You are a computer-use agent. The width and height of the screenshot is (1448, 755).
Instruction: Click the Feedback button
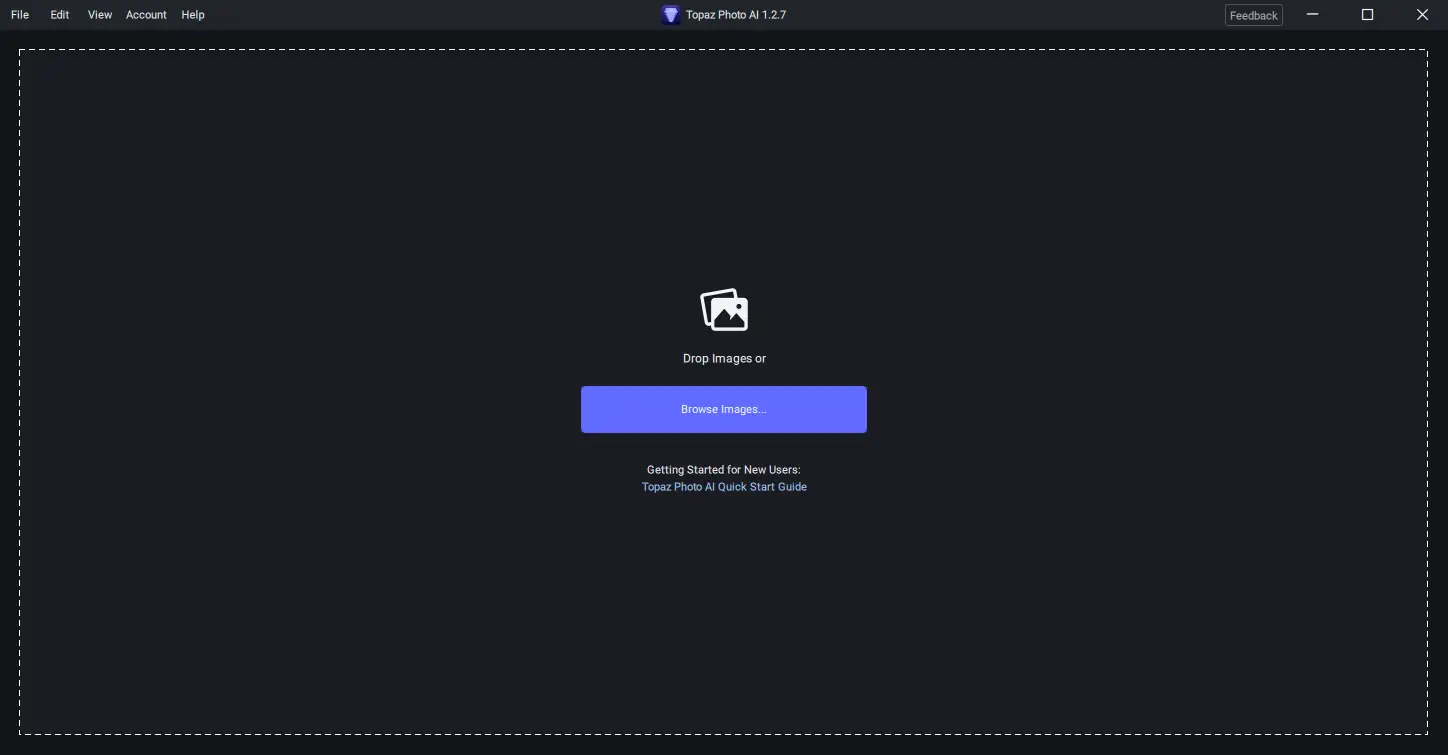[x=1254, y=15]
